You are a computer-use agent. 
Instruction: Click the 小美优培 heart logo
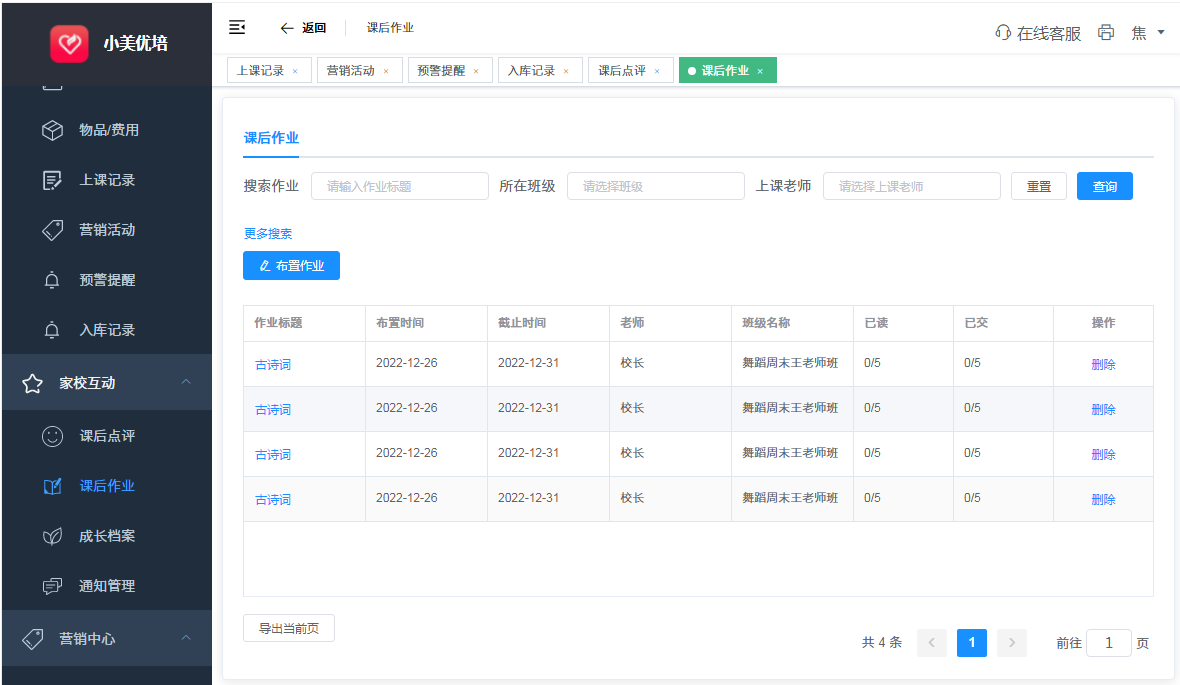[70, 43]
